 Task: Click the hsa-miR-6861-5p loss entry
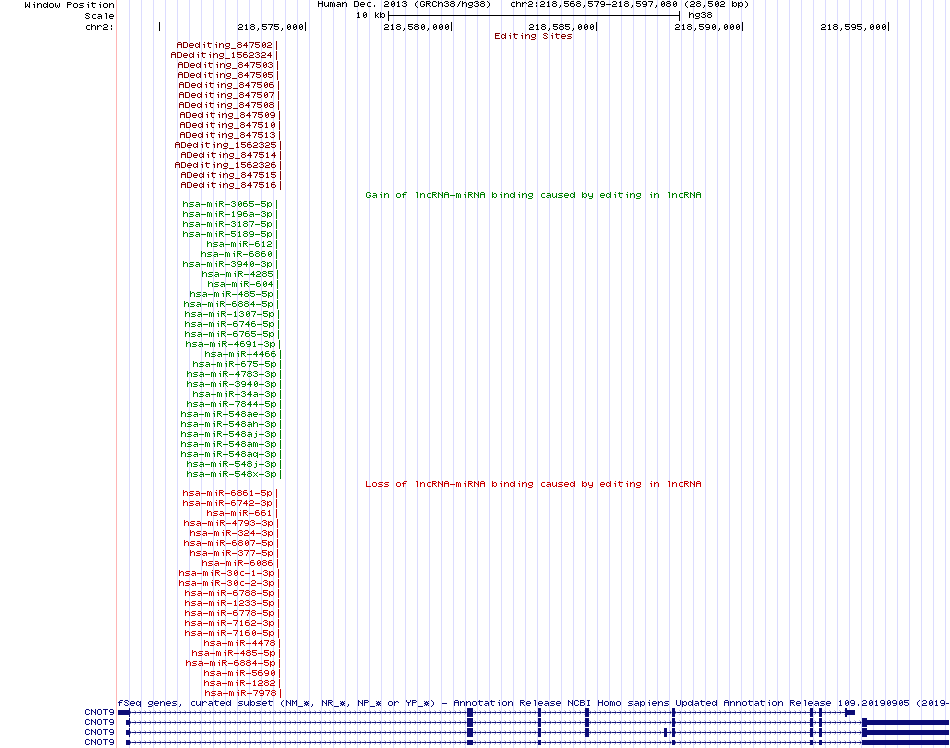click(x=228, y=493)
